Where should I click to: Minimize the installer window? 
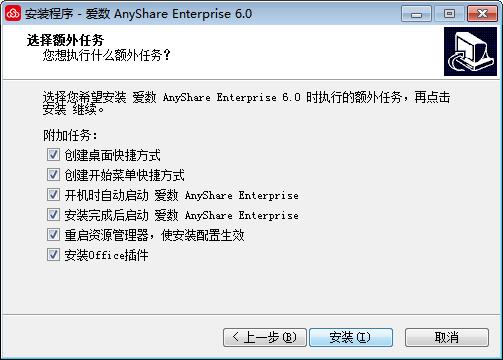416,14
